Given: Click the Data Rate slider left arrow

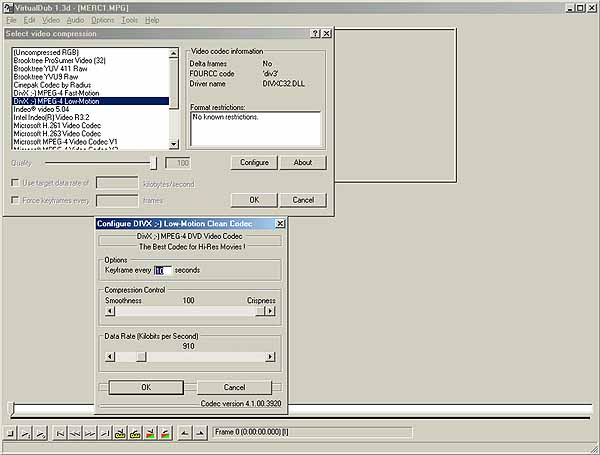Looking at the screenshot, I should (x=110, y=357).
